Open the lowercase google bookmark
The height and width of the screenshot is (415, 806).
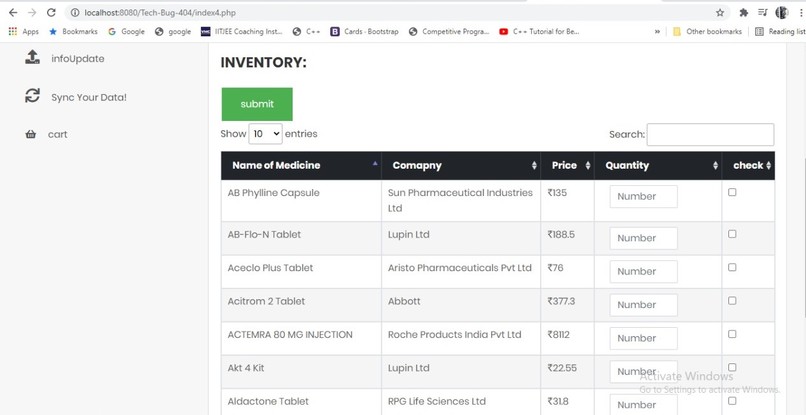173,31
